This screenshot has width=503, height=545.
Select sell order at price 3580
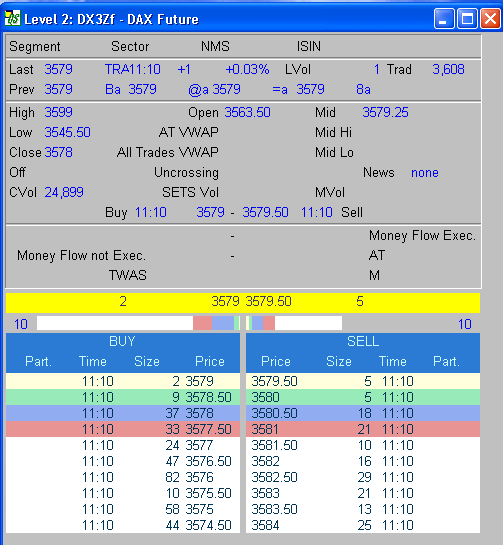tap(363, 397)
